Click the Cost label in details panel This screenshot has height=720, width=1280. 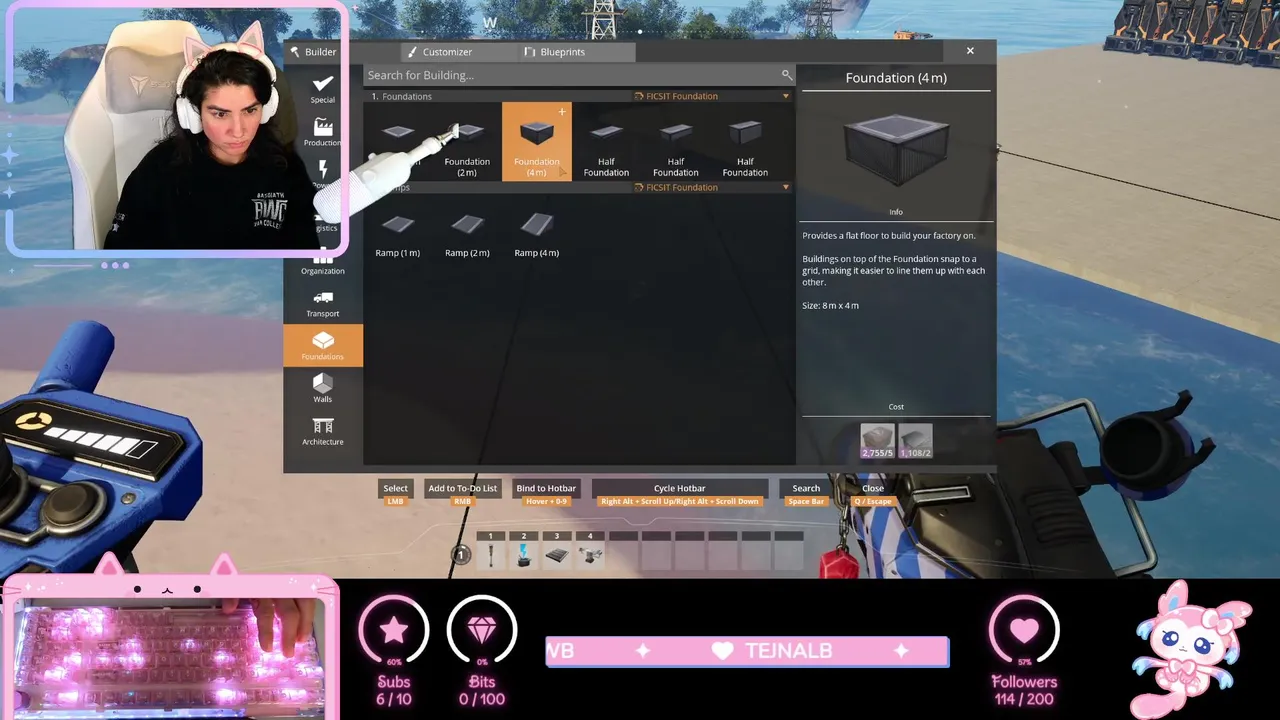[896, 407]
